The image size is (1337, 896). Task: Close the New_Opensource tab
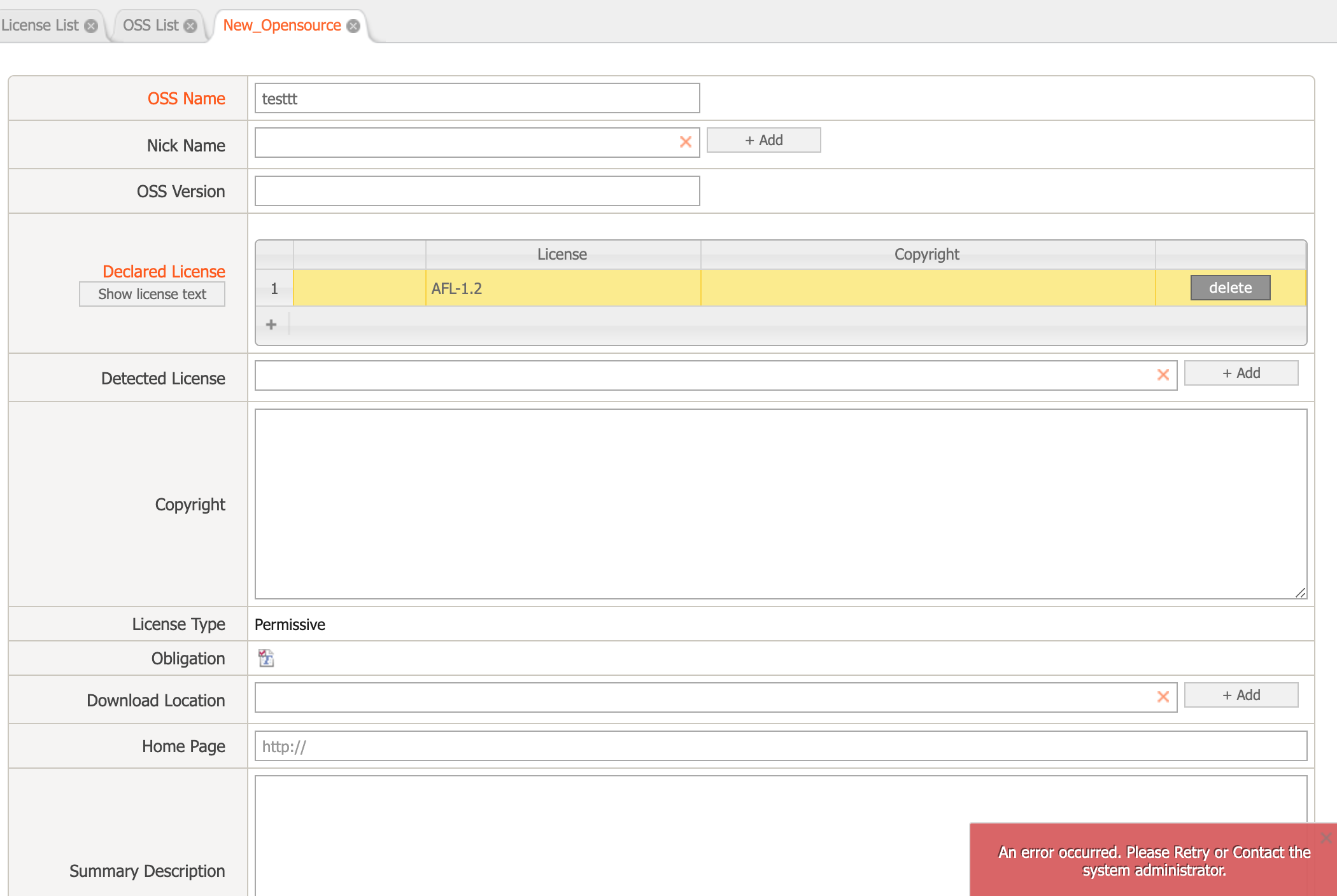tap(353, 26)
